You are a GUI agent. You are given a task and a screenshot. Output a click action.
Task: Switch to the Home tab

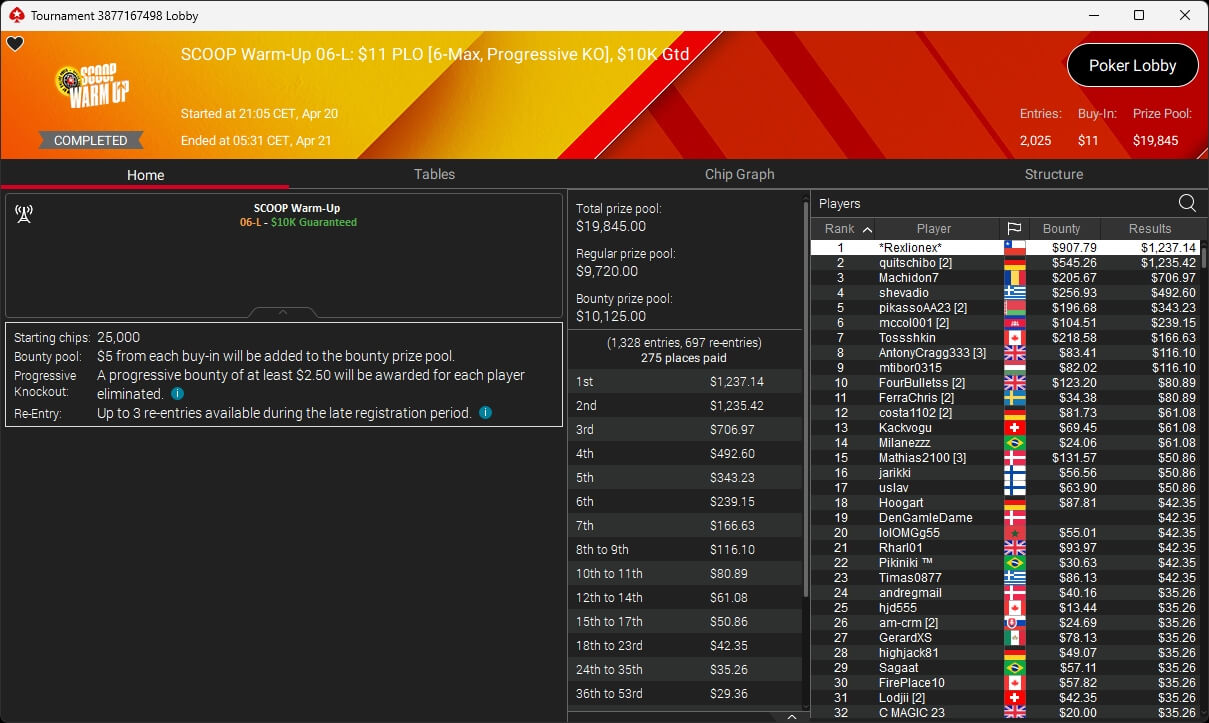click(145, 175)
